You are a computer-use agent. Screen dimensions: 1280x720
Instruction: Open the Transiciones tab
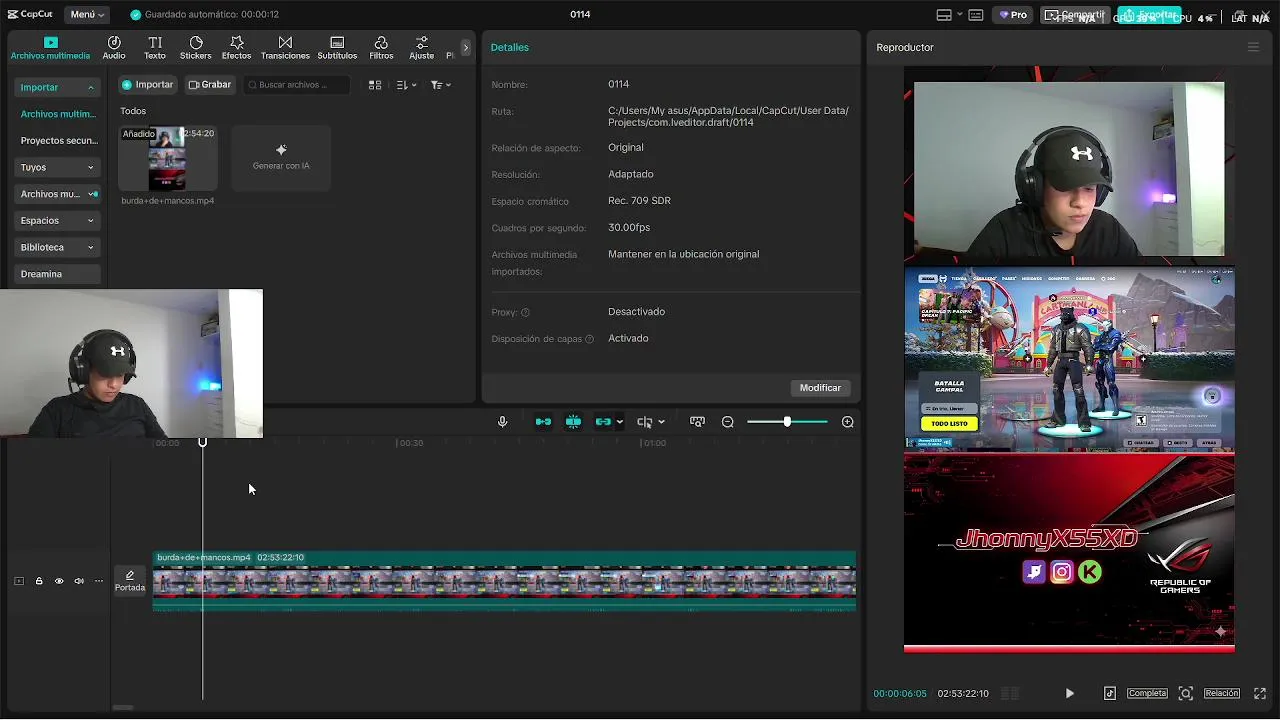(285, 48)
